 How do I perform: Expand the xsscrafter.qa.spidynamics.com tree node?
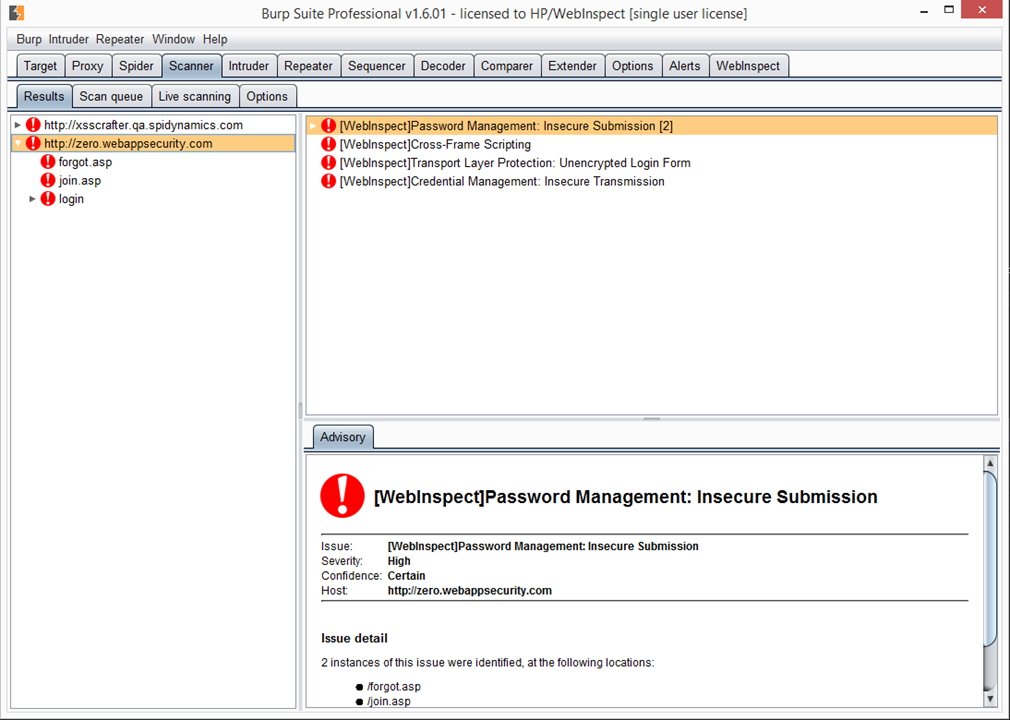coord(18,125)
